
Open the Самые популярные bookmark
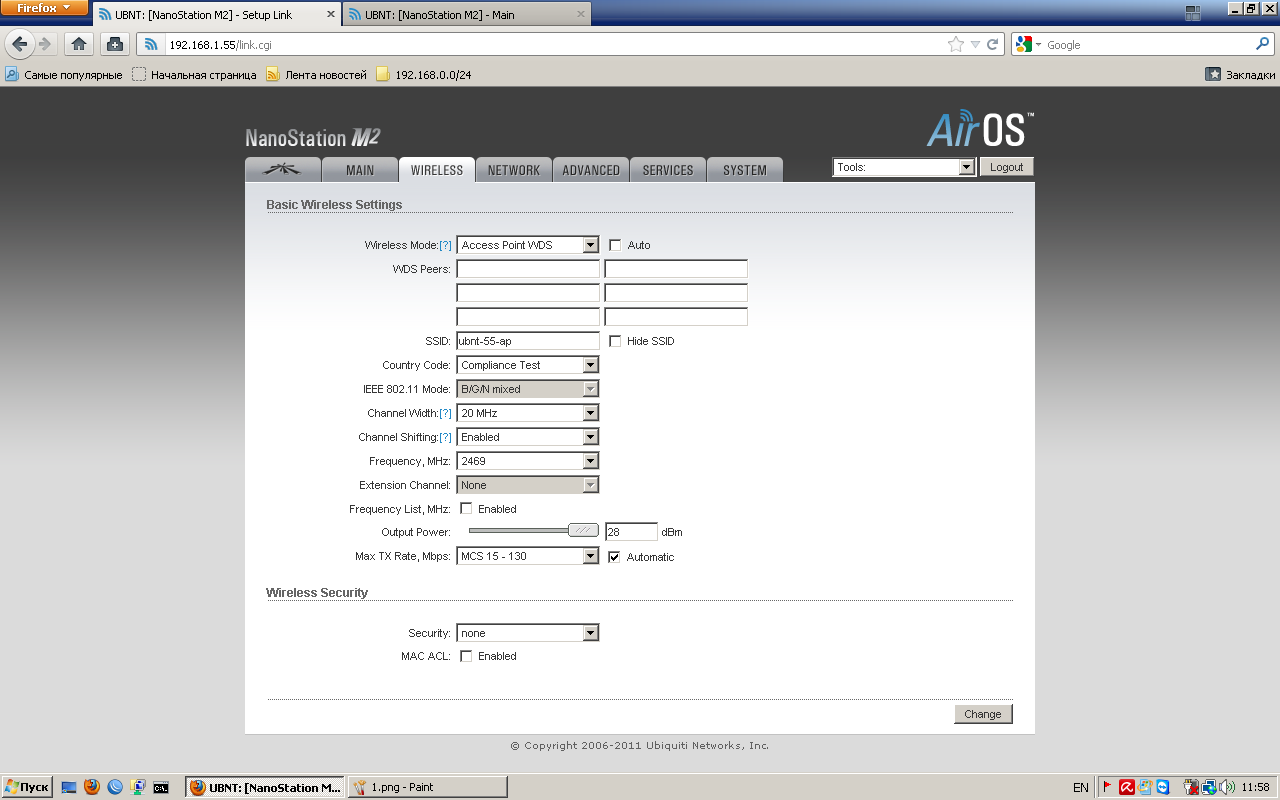point(64,74)
